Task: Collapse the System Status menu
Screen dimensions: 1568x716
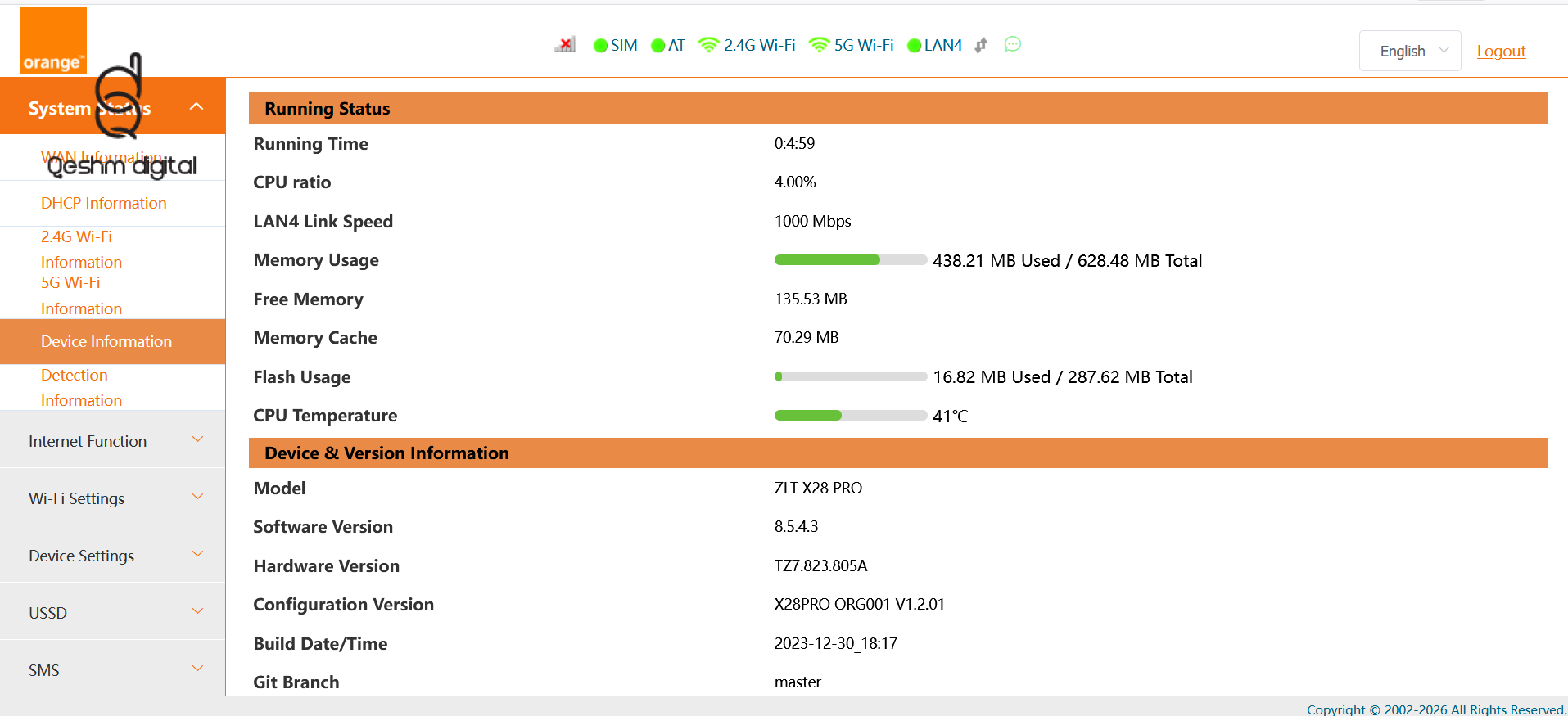Action: click(113, 107)
